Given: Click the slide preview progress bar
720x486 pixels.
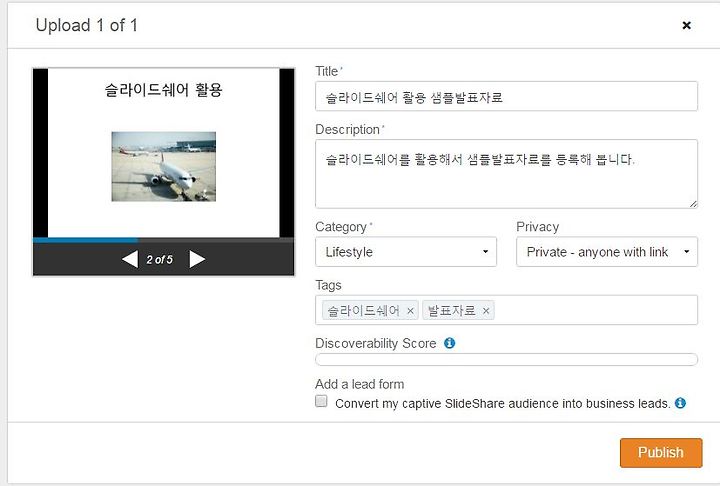Looking at the screenshot, I should click(163, 240).
